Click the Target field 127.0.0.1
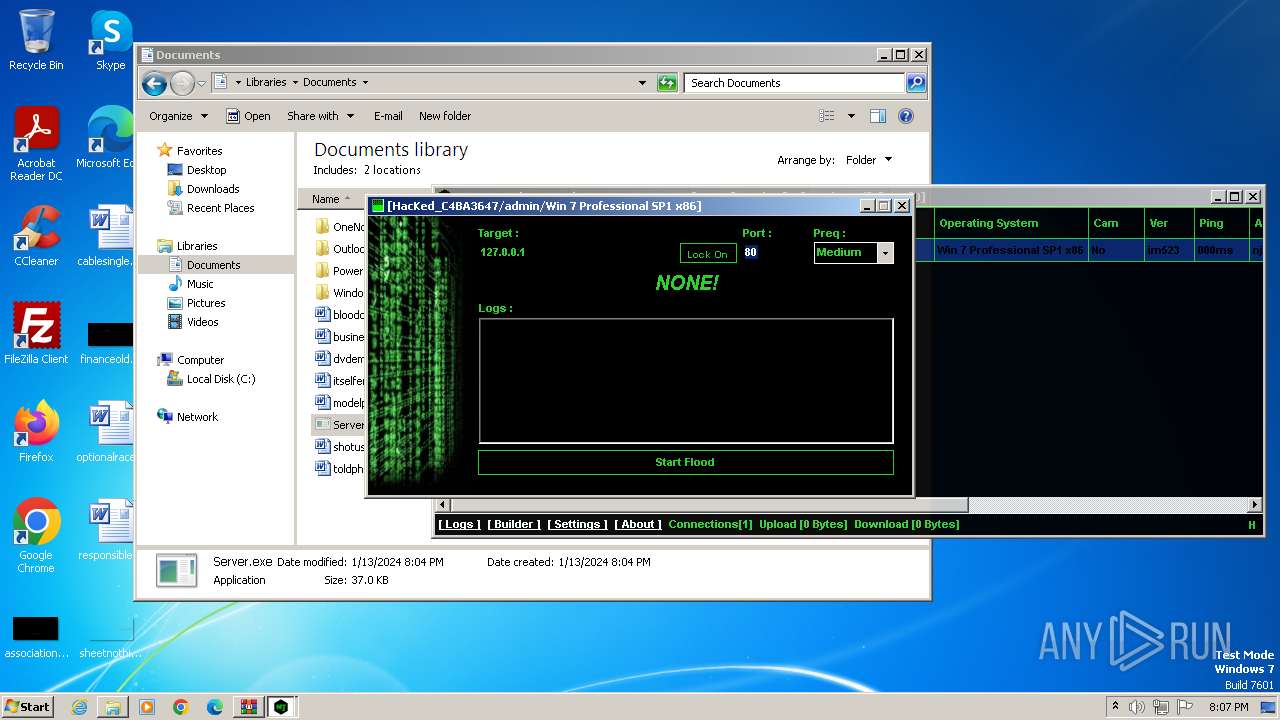The height and width of the screenshot is (720, 1280). coord(502,252)
